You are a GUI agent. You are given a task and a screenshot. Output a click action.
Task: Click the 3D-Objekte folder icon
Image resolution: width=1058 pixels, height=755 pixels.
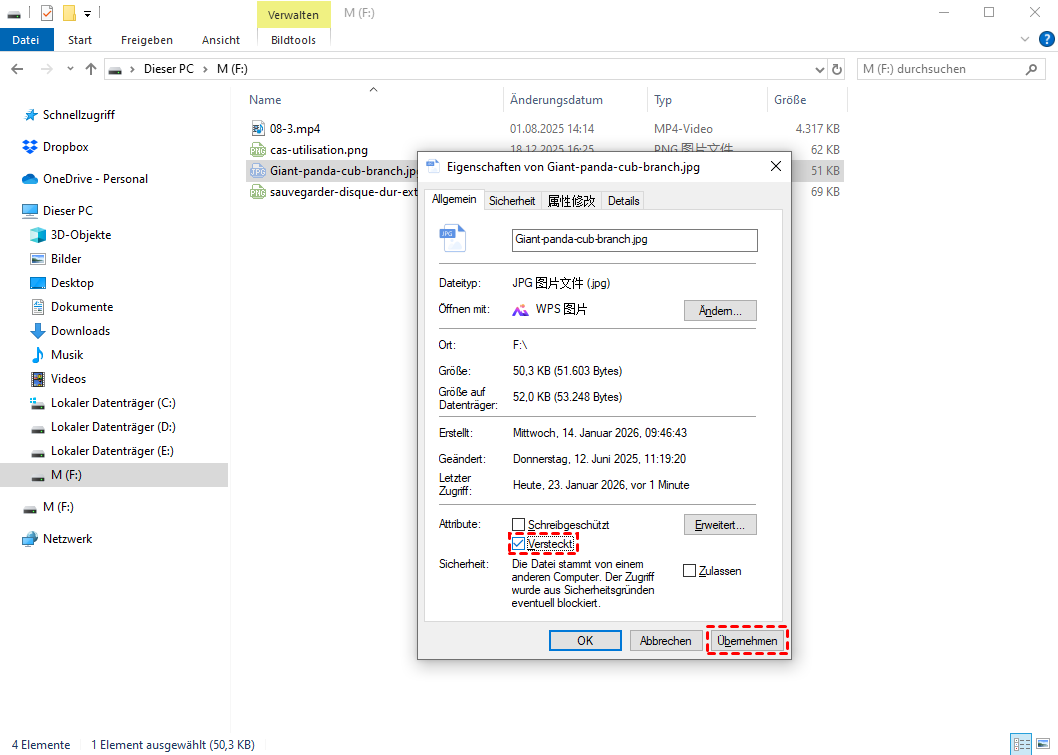point(38,235)
